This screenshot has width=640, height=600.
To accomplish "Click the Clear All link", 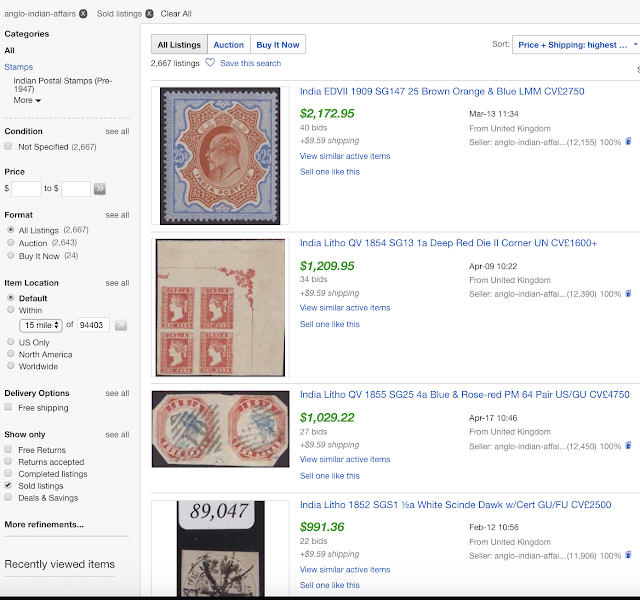I will (176, 14).
